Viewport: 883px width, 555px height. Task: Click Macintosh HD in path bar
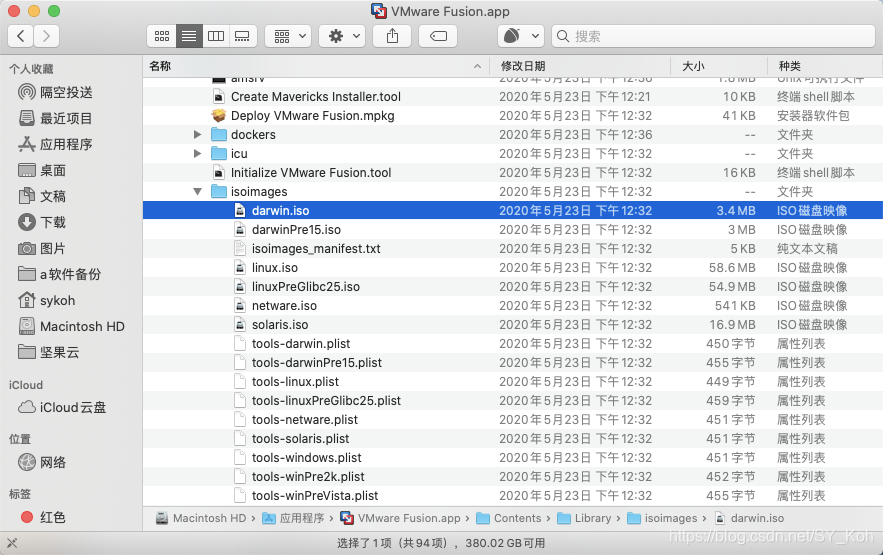pos(201,518)
